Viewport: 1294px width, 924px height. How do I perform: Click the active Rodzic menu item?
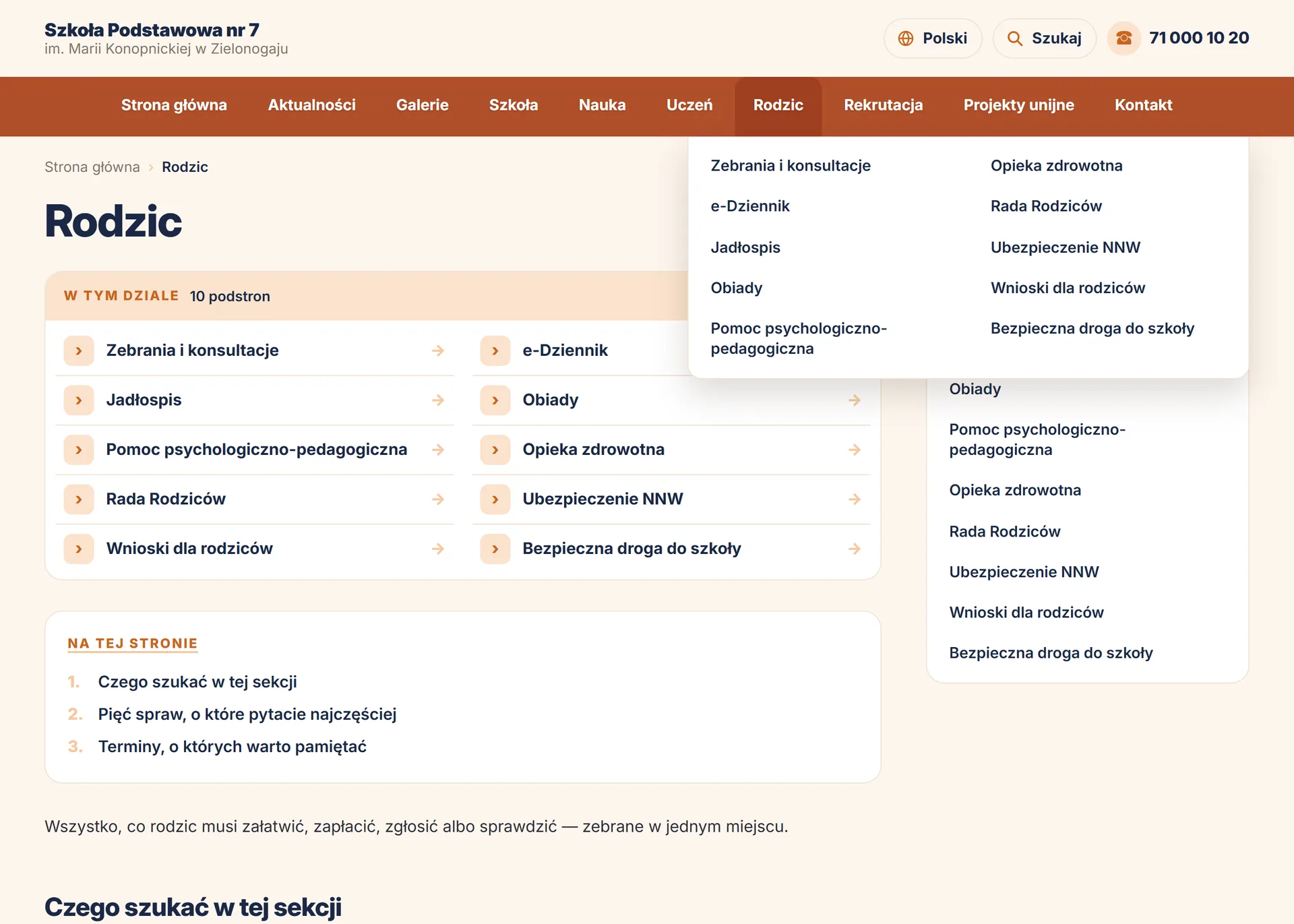coord(778,105)
